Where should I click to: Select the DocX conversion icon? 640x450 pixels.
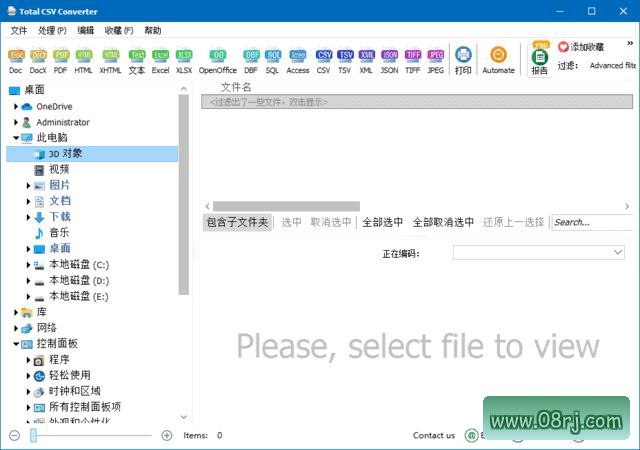pos(38,61)
